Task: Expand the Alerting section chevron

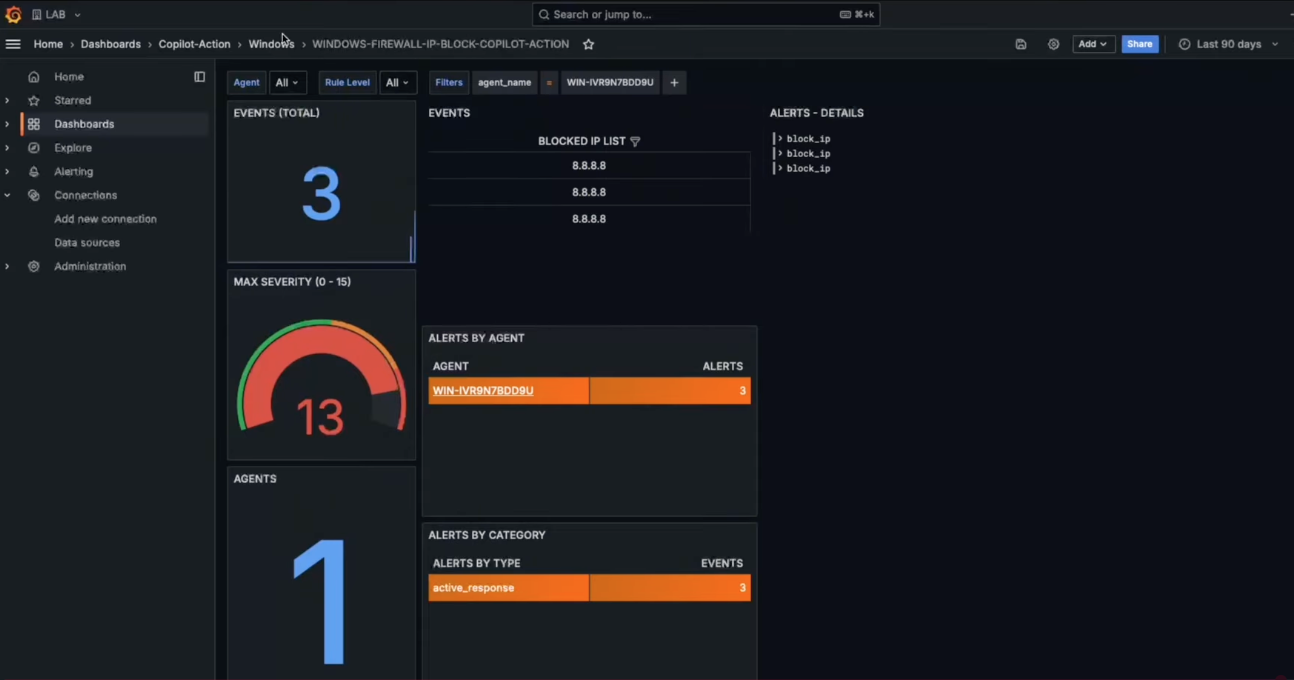Action: coord(7,172)
